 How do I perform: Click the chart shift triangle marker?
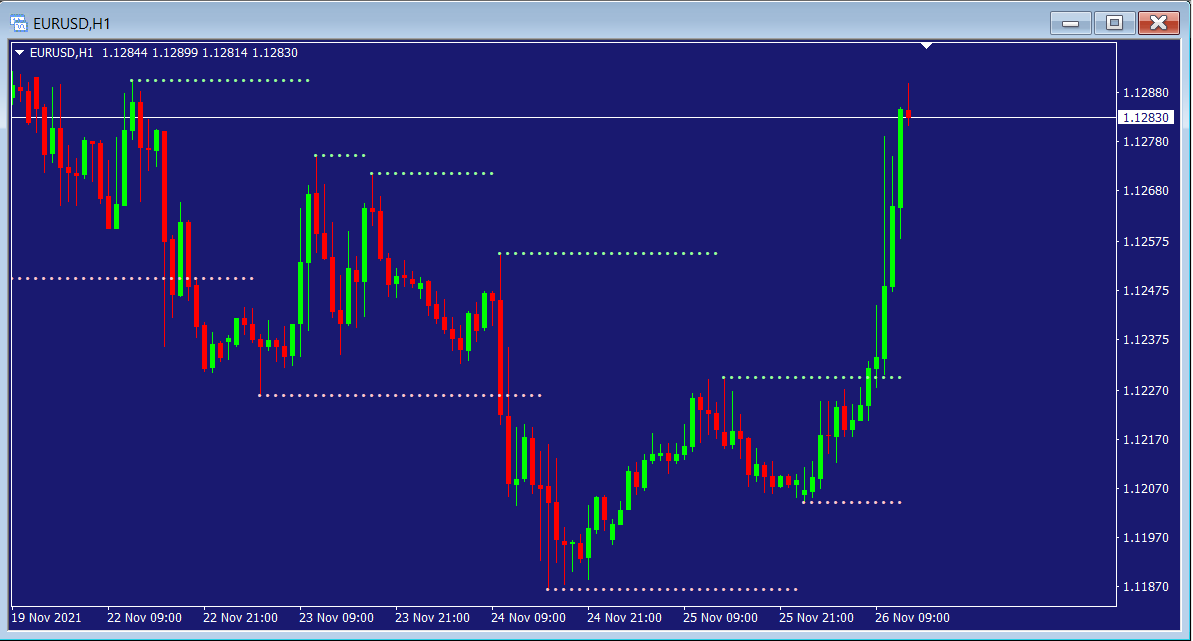pos(927,46)
